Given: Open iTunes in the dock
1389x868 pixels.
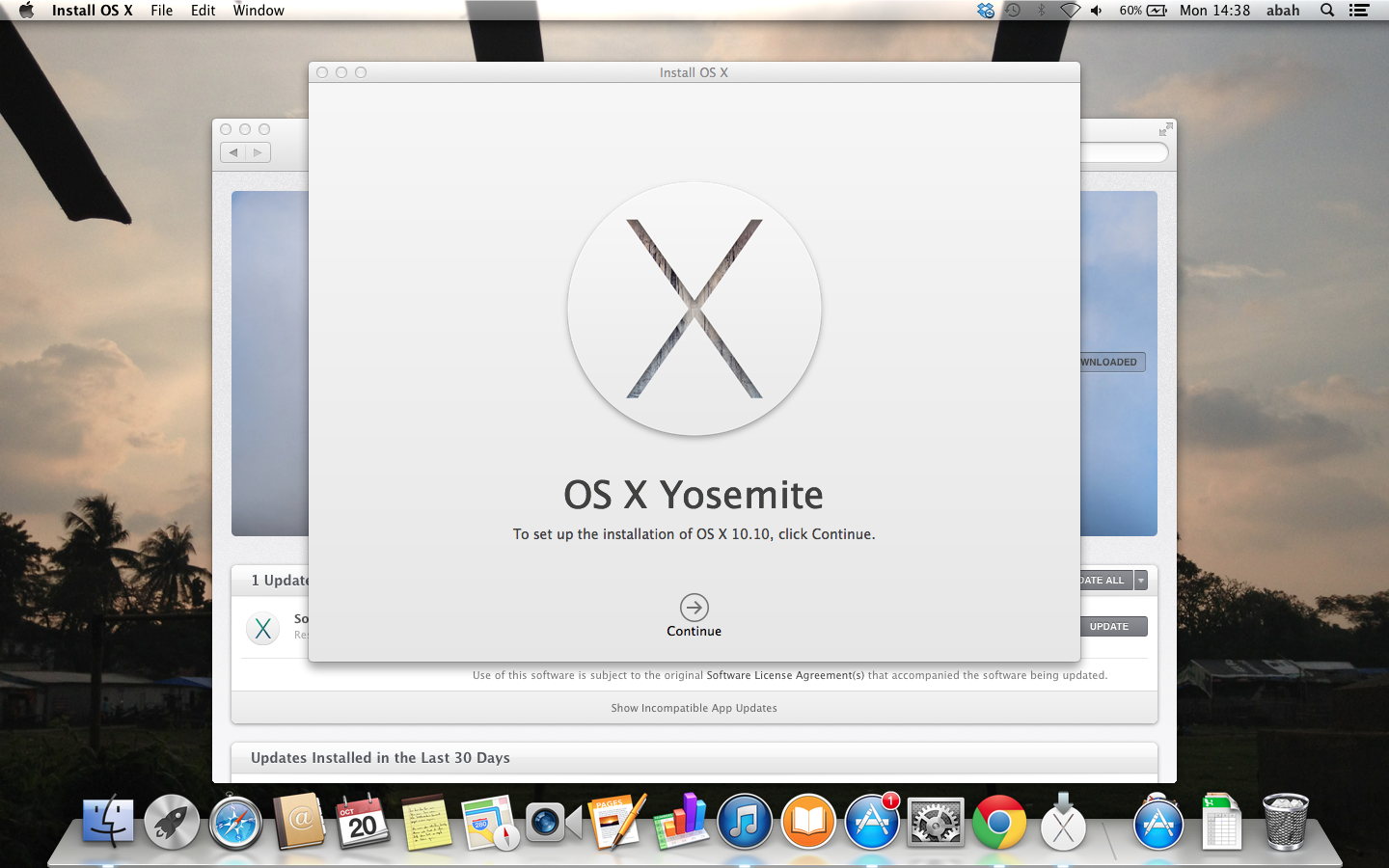Looking at the screenshot, I should [744, 823].
